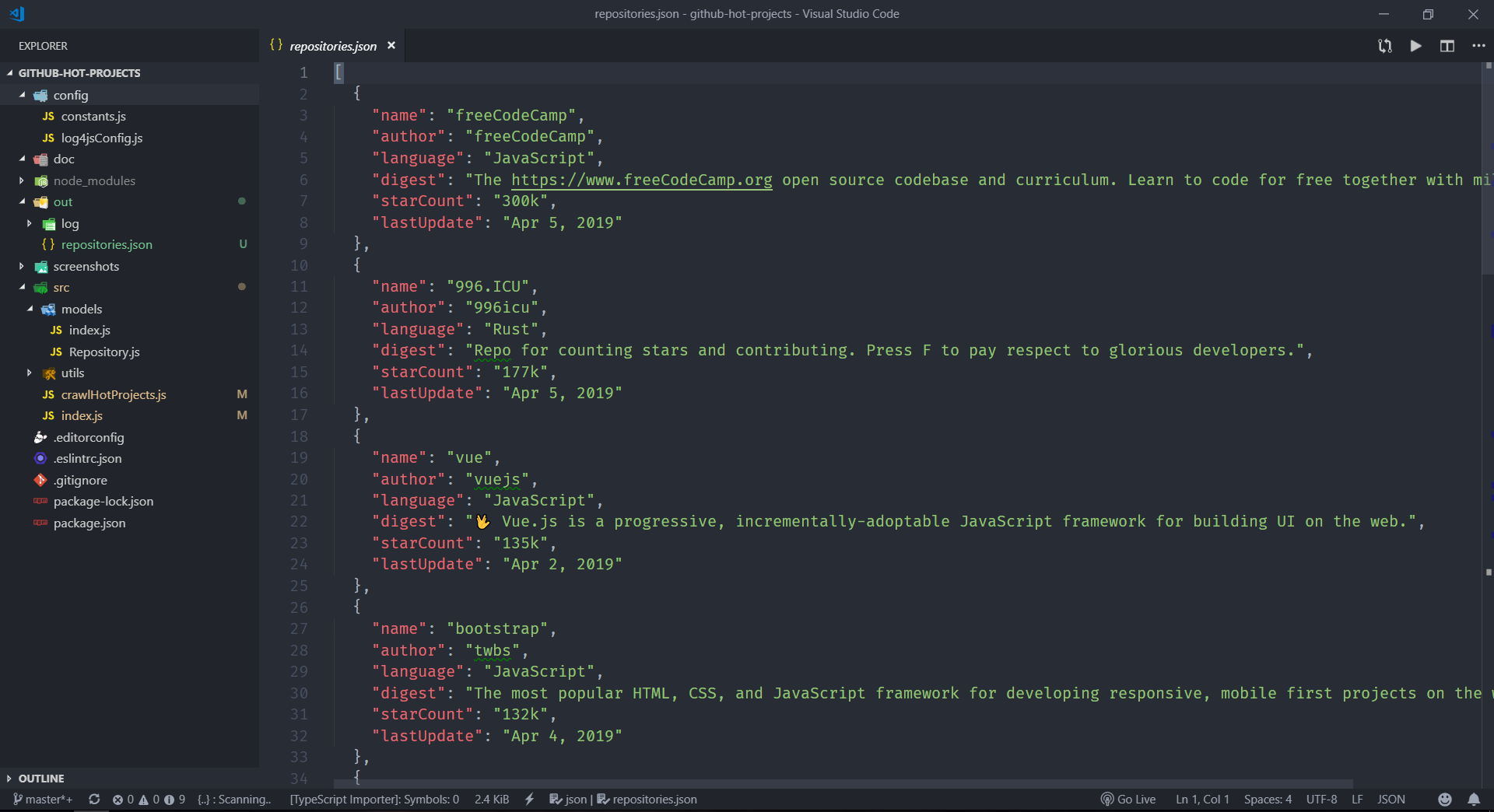The image size is (1494, 812).
Task: Open package-lock.json file
Action: pos(103,501)
